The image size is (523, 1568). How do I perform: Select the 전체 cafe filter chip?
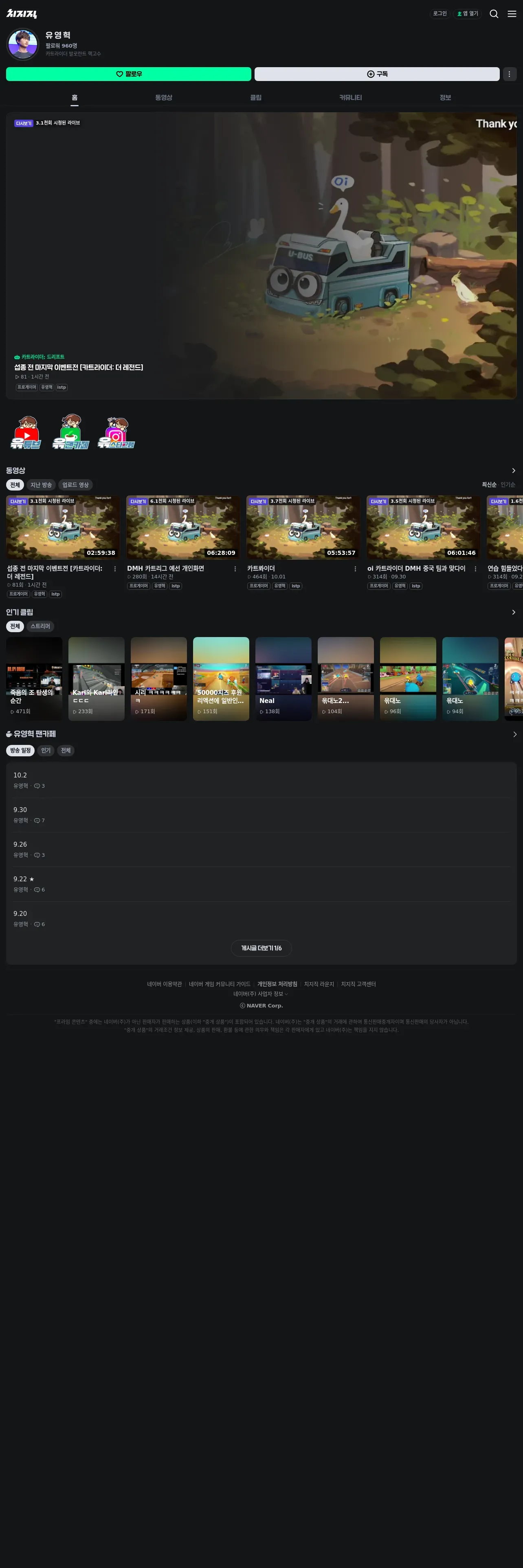(x=66, y=751)
